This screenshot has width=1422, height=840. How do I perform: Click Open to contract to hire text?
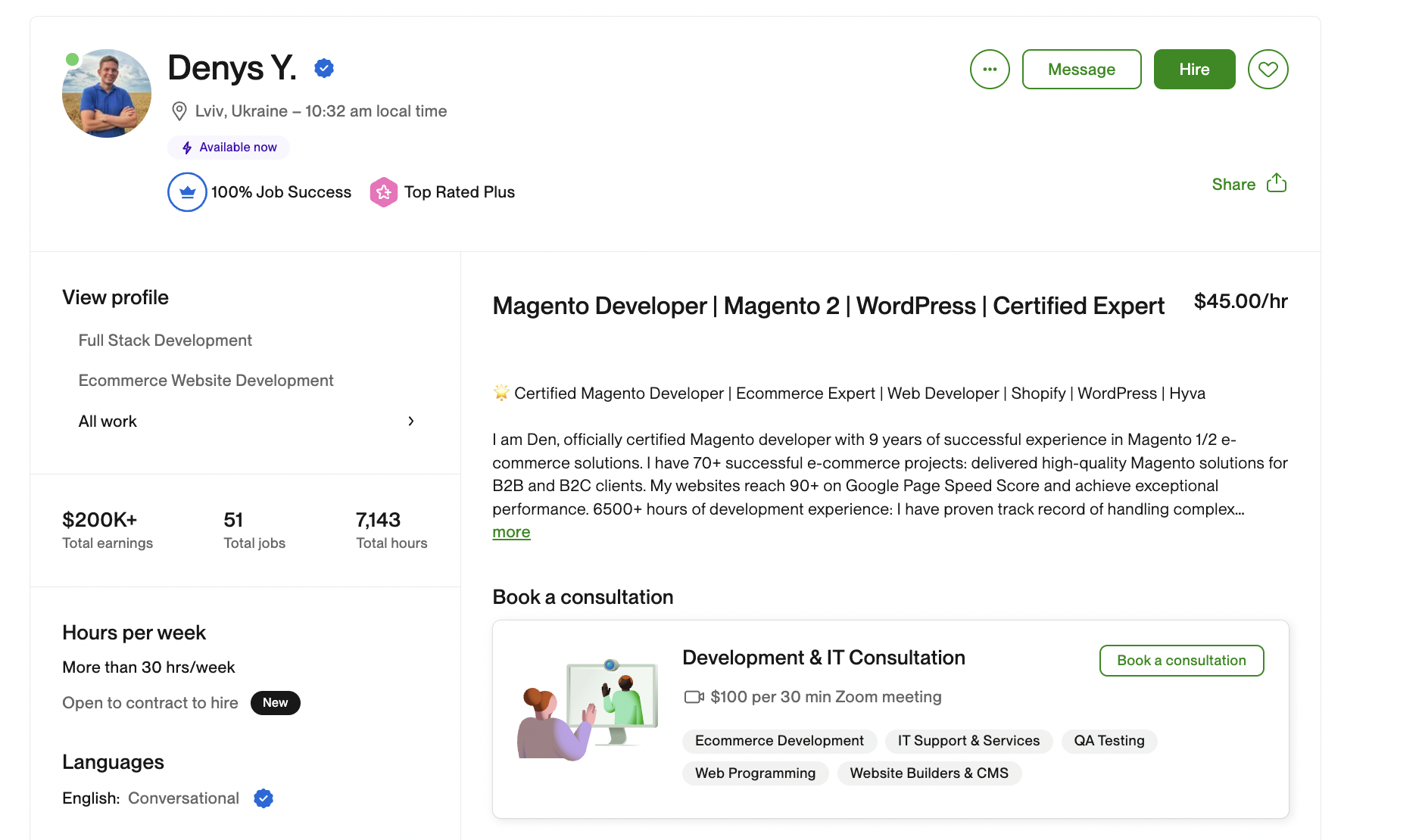tap(150, 703)
